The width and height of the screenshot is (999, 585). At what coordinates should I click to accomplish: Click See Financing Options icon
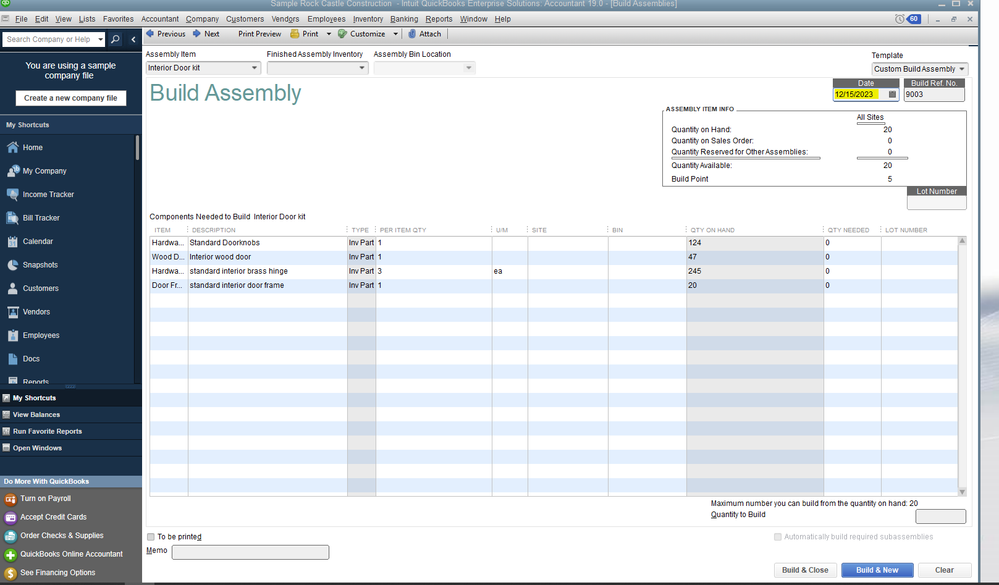[x=10, y=573]
